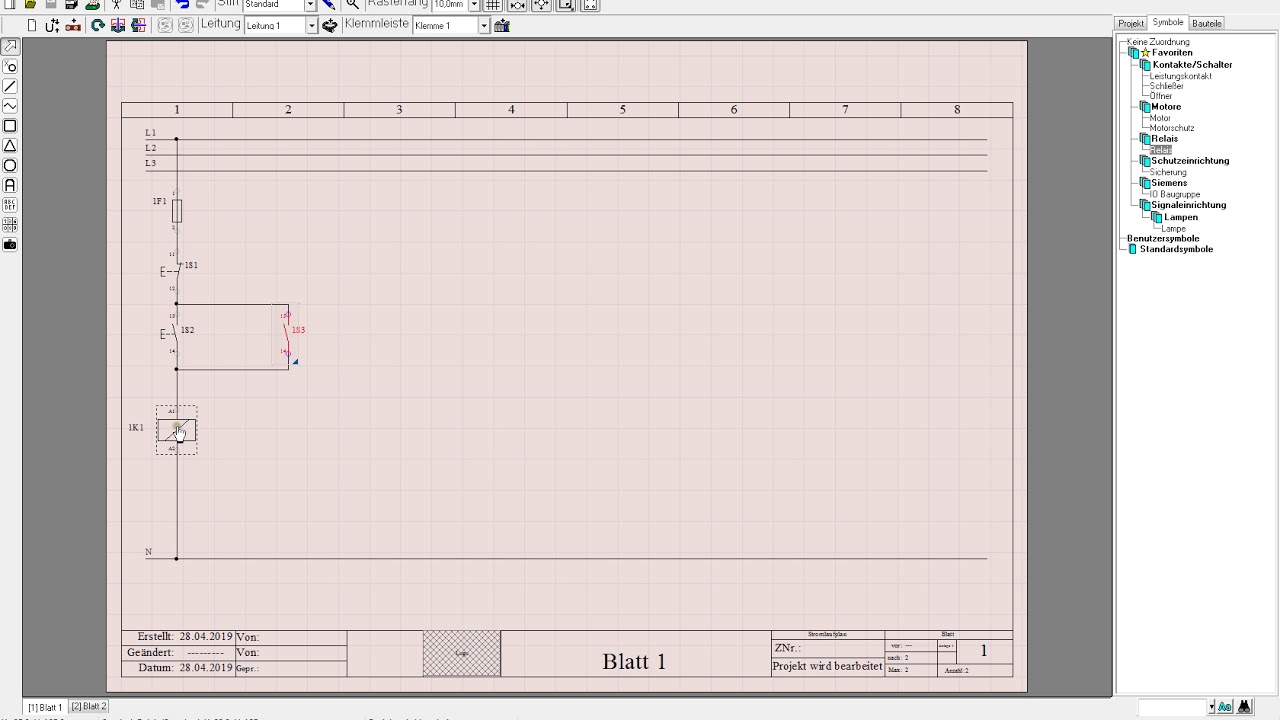Select Keine Zuordnung tree entry
This screenshot has width=1280, height=720.
(1158, 42)
